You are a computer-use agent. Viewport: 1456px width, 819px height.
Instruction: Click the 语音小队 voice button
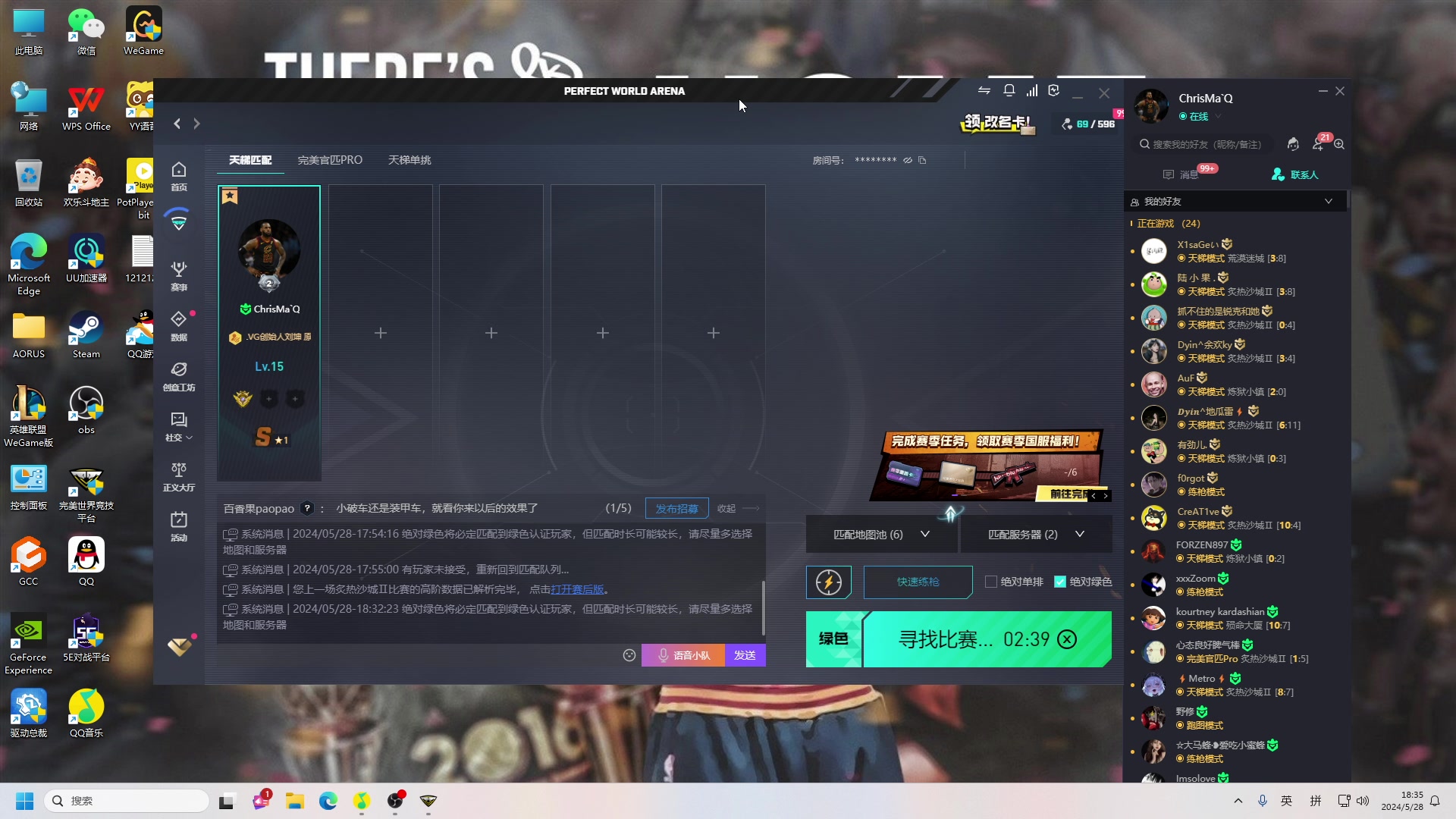tap(683, 655)
